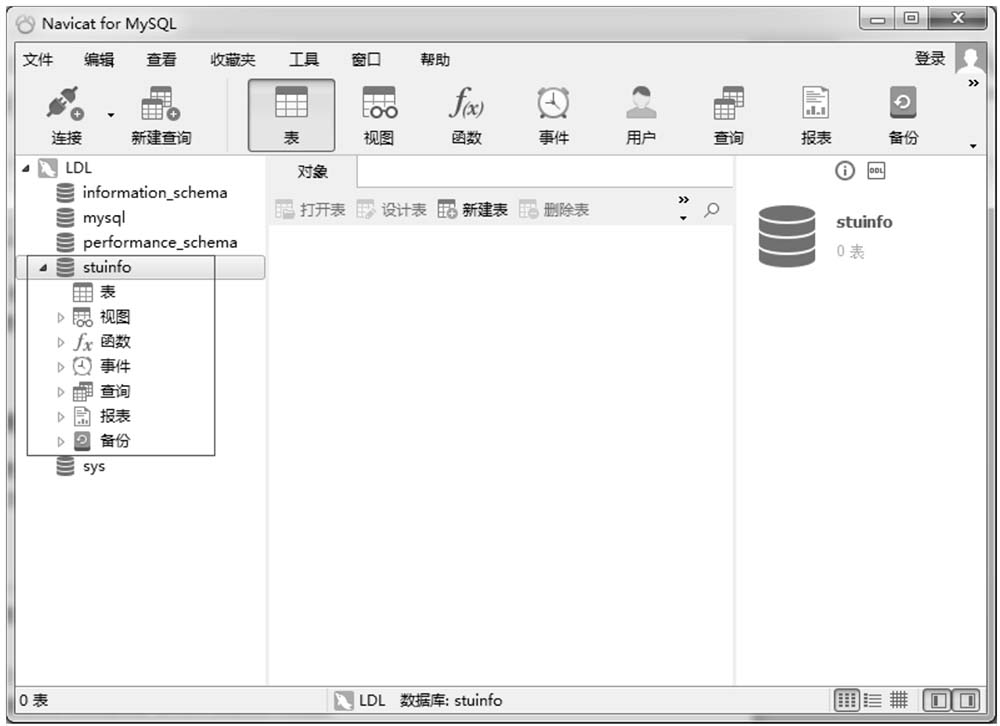Click the 删除表 button
Screen dimensions: 1000x726
pos(554,209)
